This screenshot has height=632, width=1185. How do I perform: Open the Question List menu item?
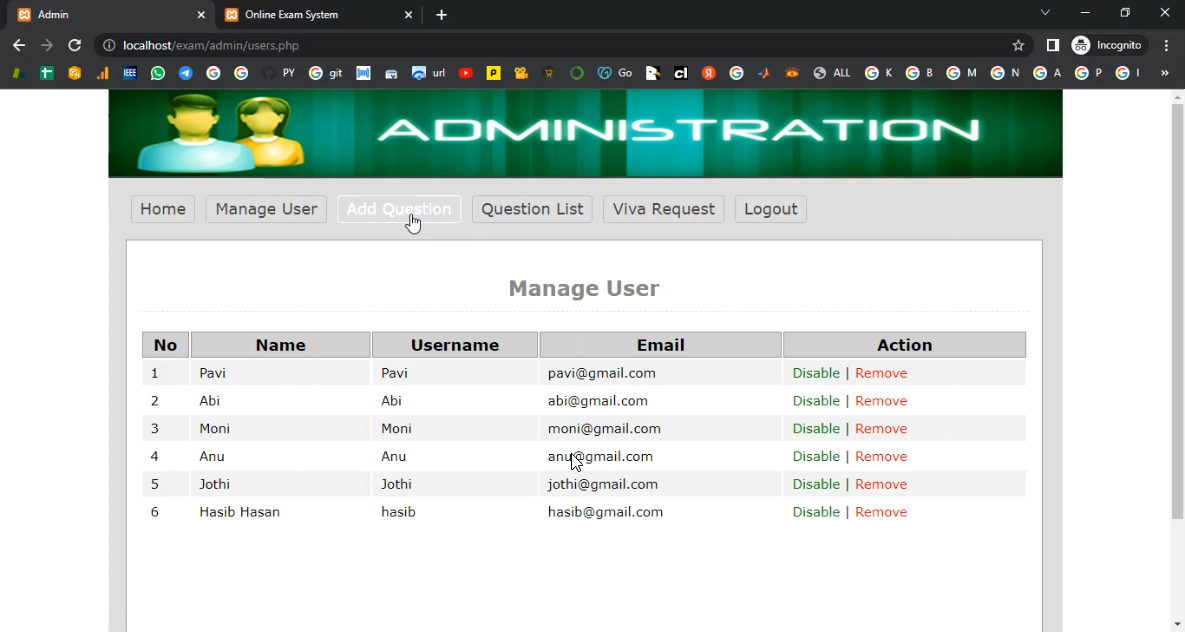[532, 209]
